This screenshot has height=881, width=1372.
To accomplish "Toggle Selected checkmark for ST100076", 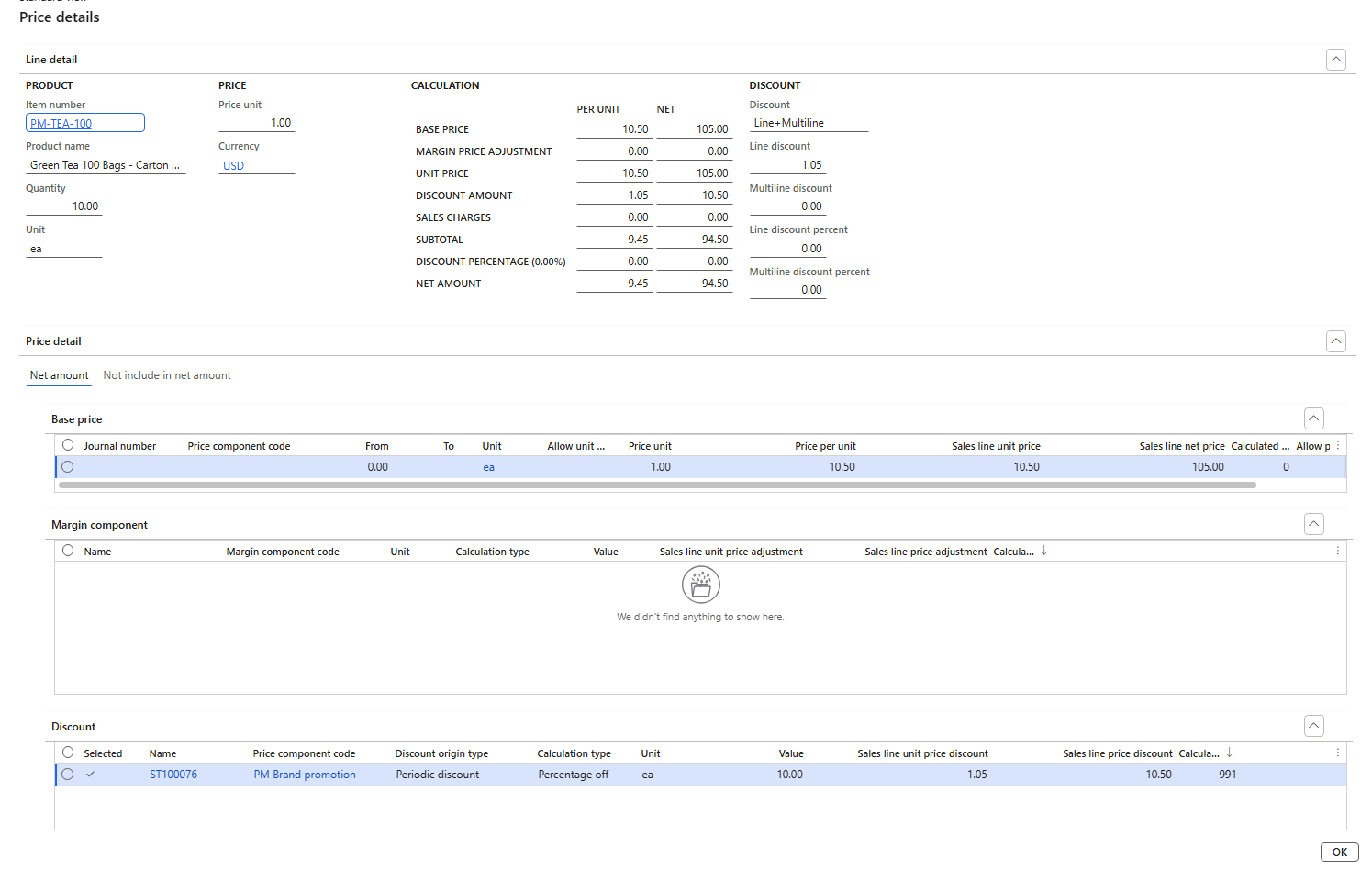I will [x=91, y=775].
